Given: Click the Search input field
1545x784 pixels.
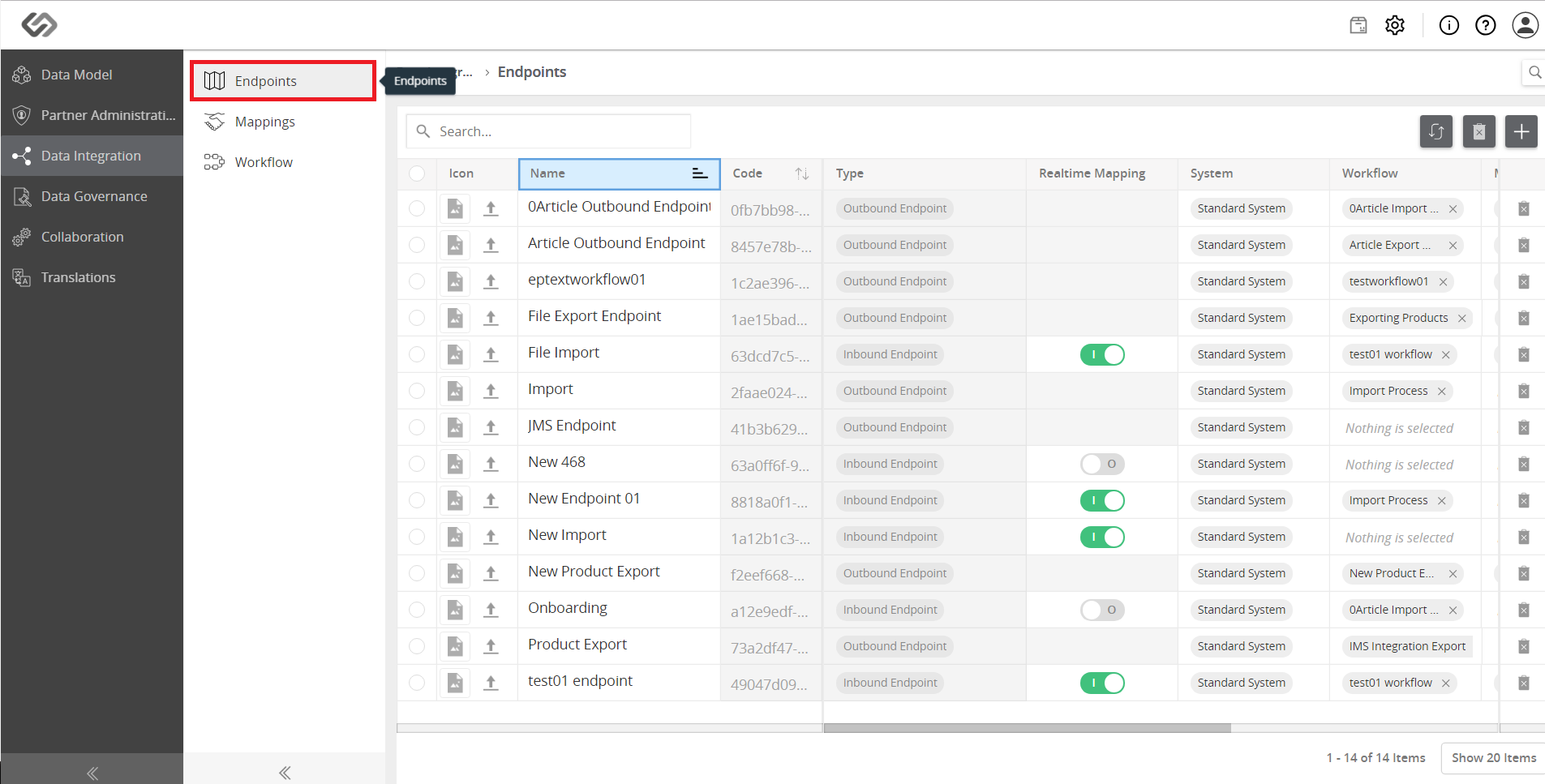Looking at the screenshot, I should point(548,131).
